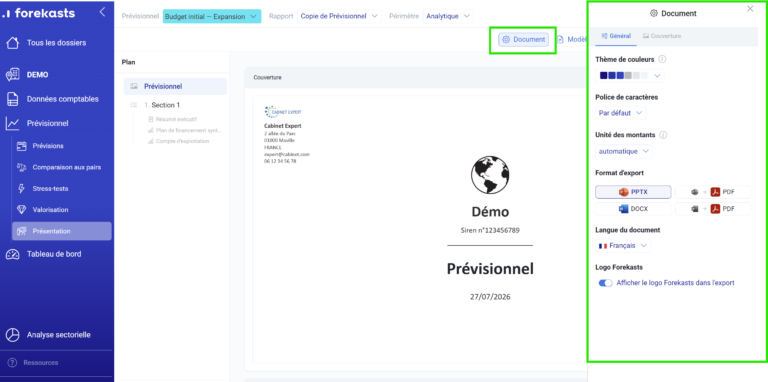
Task: Click the Document settings button
Action: (x=524, y=40)
